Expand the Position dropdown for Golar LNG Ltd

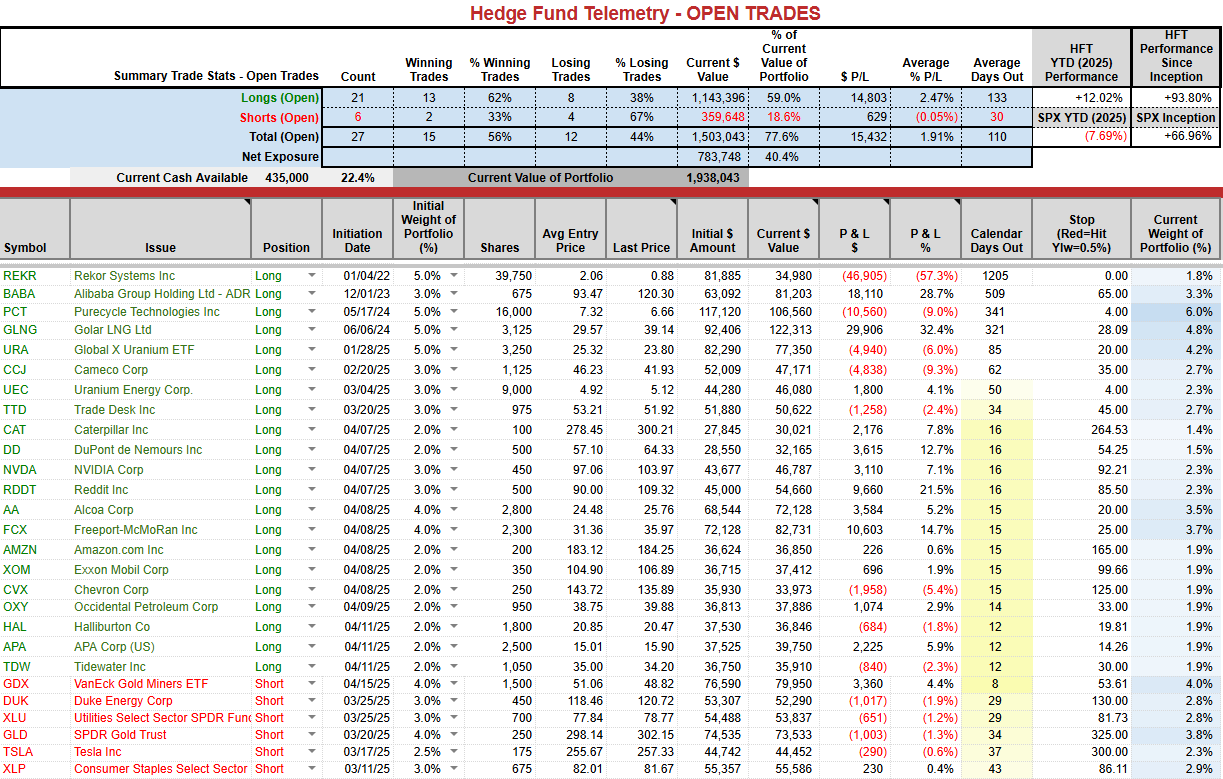pos(311,330)
